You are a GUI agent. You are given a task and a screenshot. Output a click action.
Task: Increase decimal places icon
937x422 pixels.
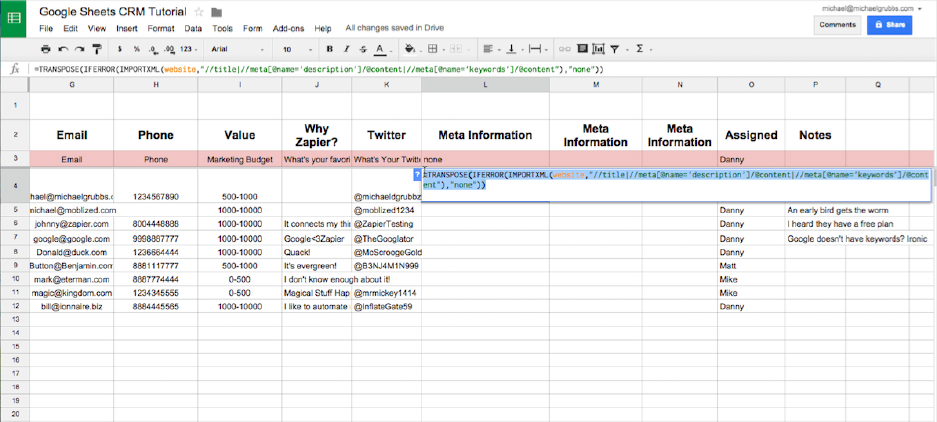(x=169, y=49)
